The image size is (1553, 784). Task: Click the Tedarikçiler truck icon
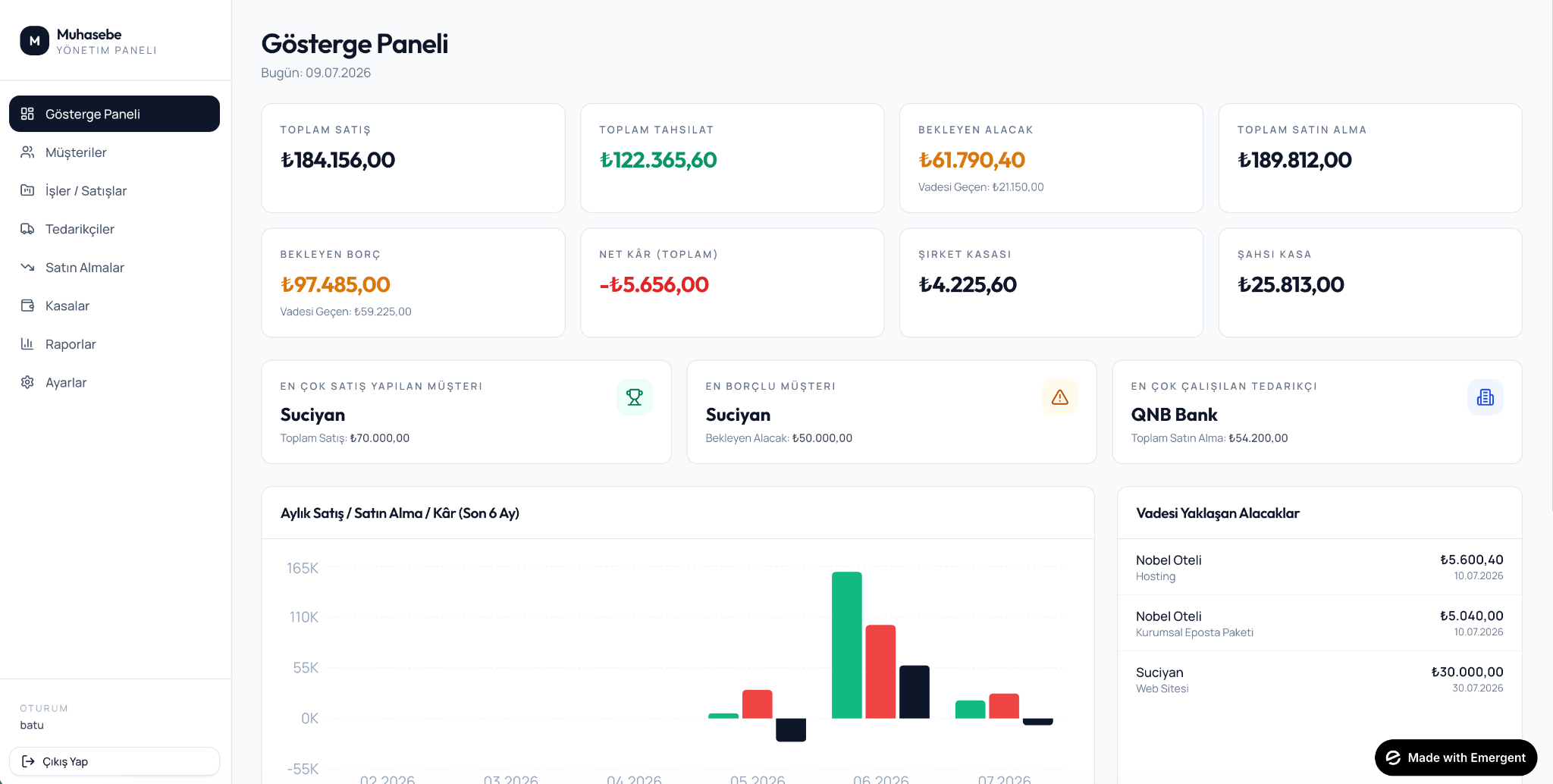click(x=27, y=229)
